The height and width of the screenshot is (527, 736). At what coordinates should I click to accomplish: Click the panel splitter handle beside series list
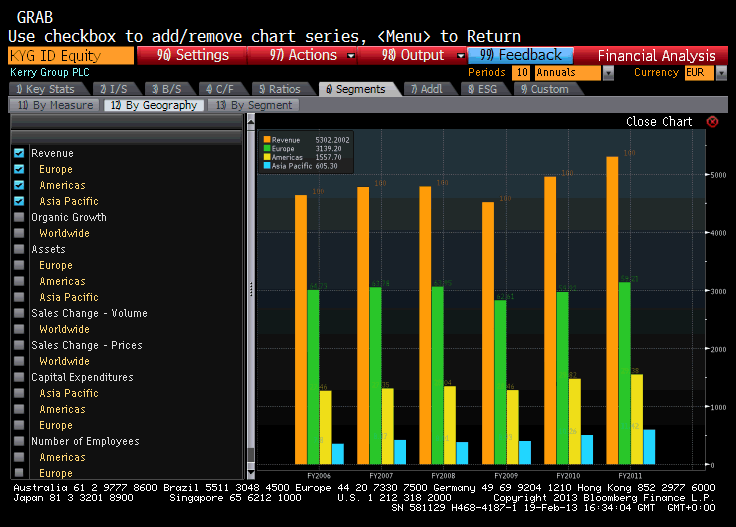251,289
